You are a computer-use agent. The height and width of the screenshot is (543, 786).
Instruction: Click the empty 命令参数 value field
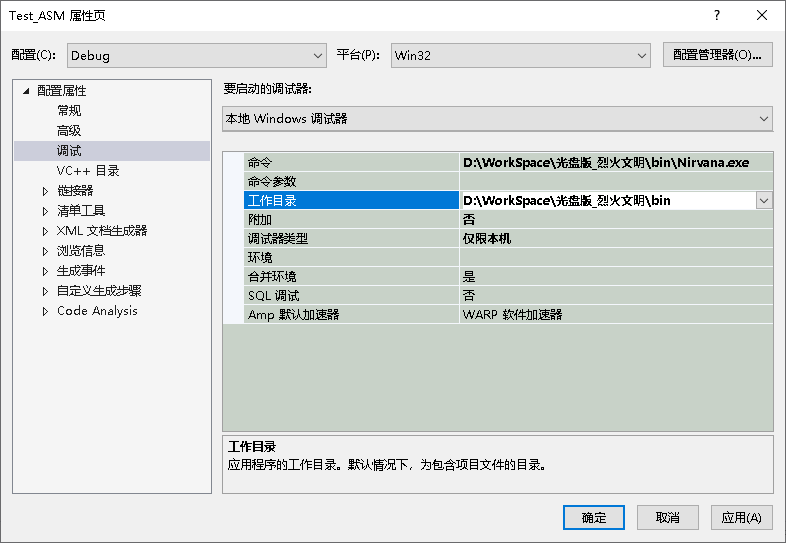tap(616, 182)
